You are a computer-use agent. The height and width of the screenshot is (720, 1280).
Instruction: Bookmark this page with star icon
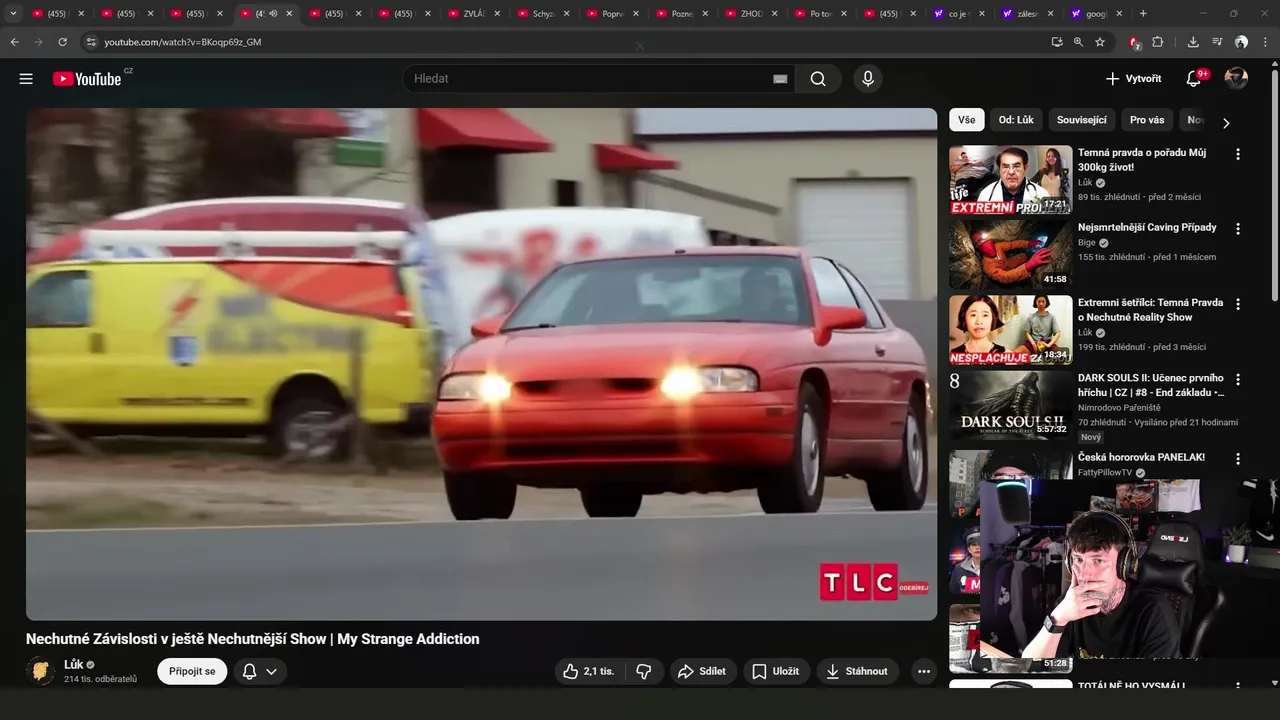1100,42
